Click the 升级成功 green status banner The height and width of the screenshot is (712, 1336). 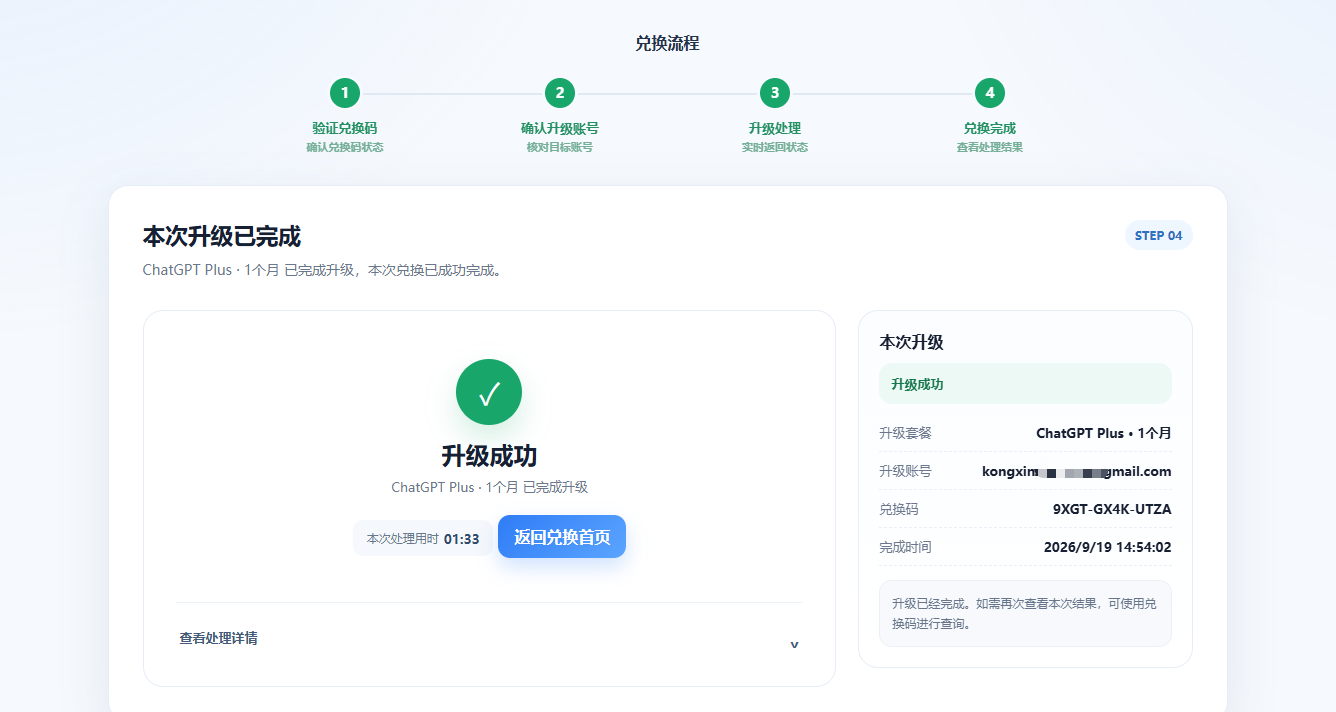[1025, 384]
